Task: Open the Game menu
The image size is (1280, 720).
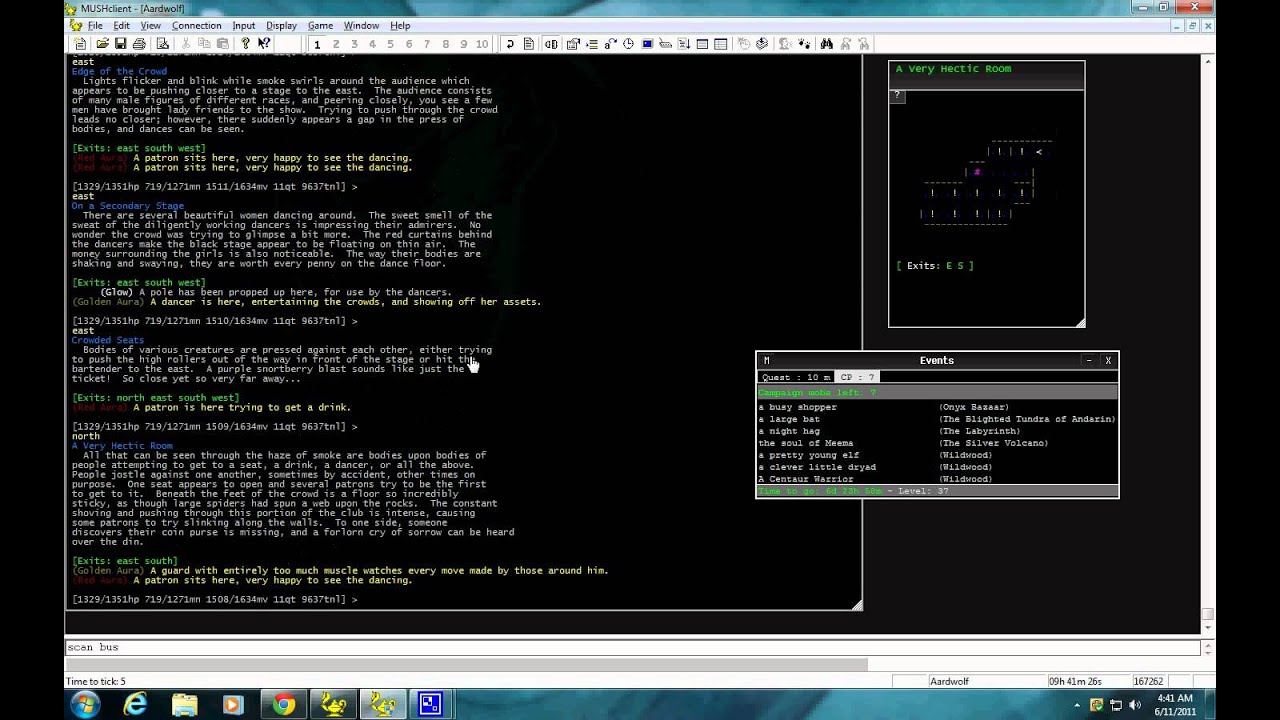Action: (320, 25)
